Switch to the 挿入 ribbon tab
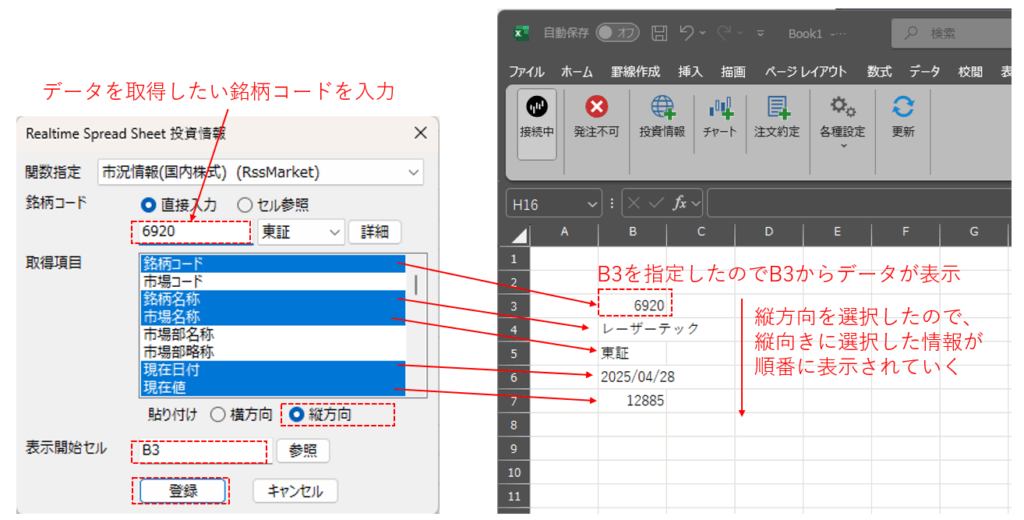The width and height of the screenshot is (1024, 520). pos(690,72)
